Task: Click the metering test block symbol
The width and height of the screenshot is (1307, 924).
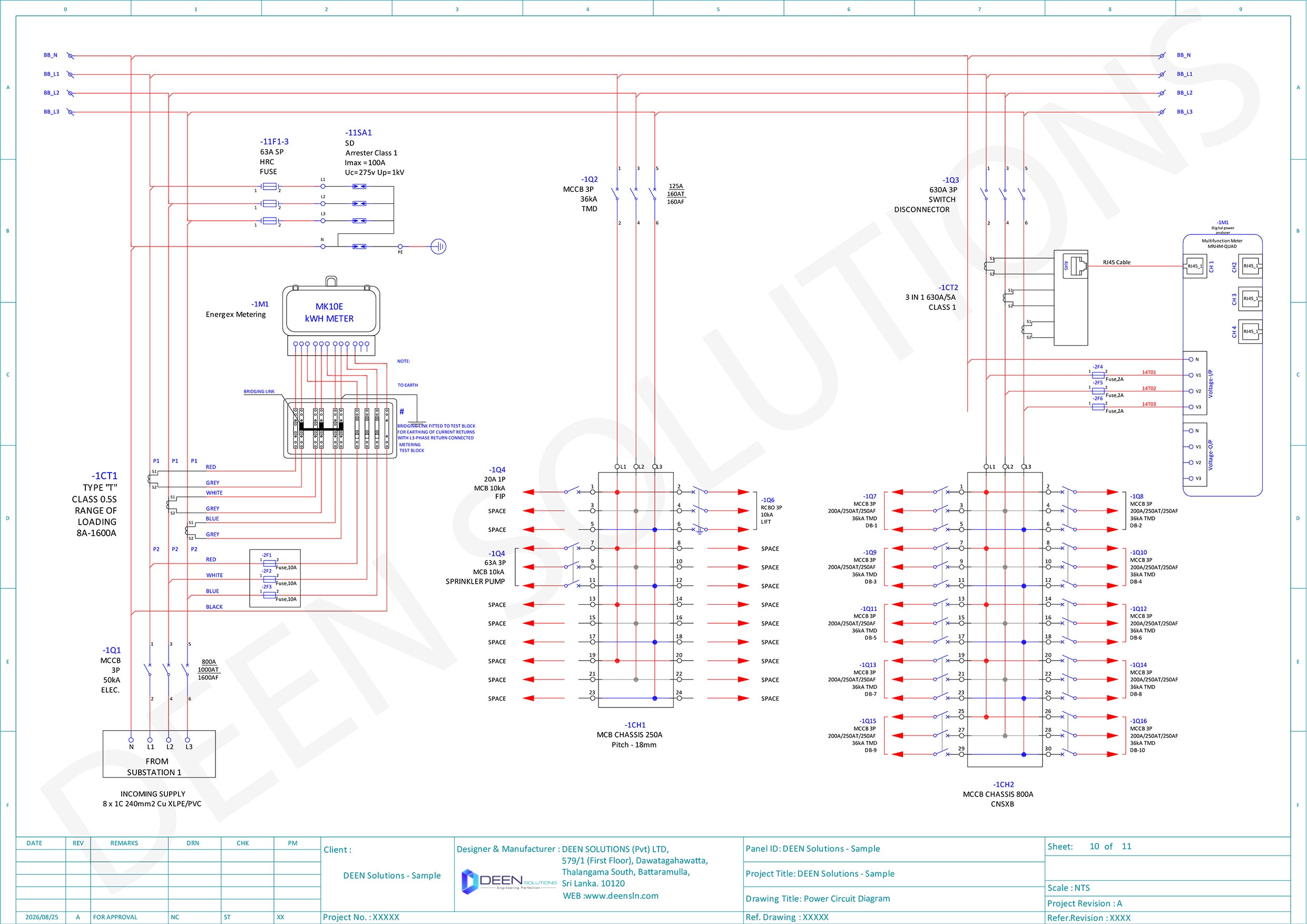Action: (x=340, y=428)
